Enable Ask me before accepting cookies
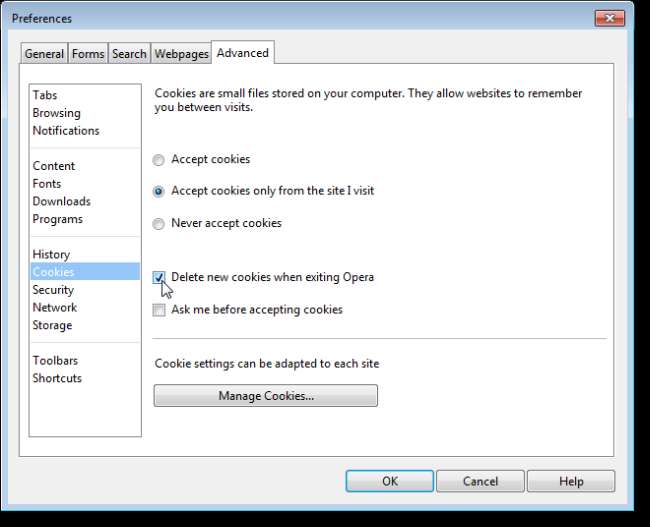 pos(159,310)
